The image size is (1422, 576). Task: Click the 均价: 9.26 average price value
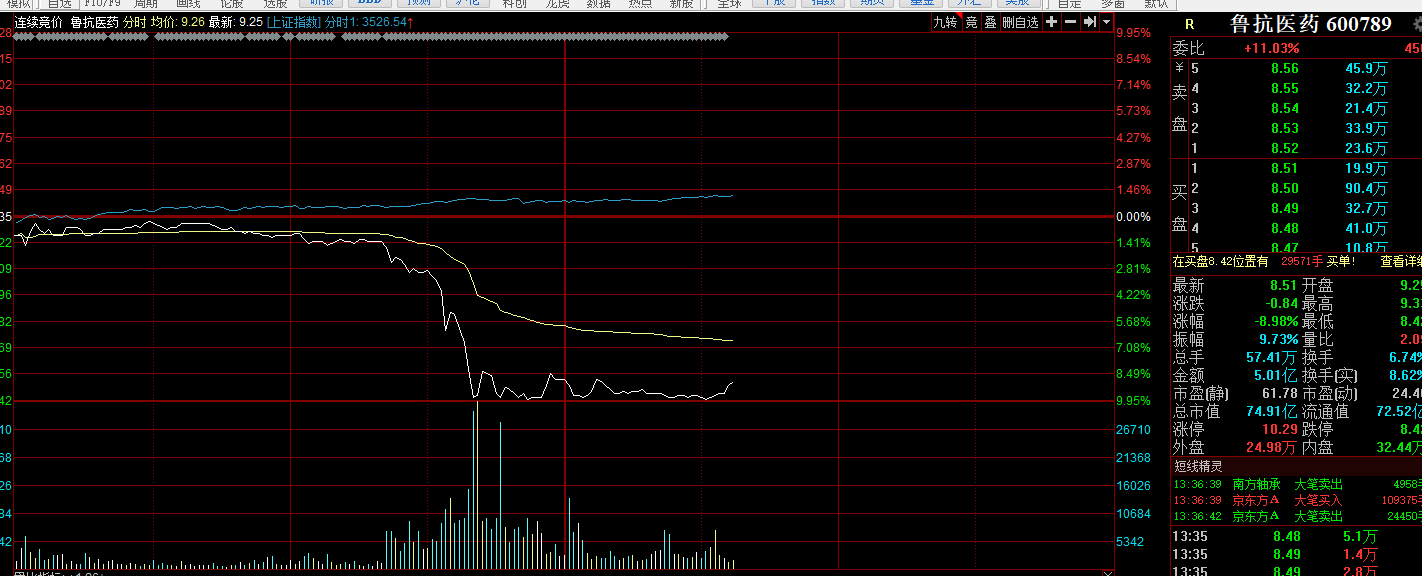(178, 22)
